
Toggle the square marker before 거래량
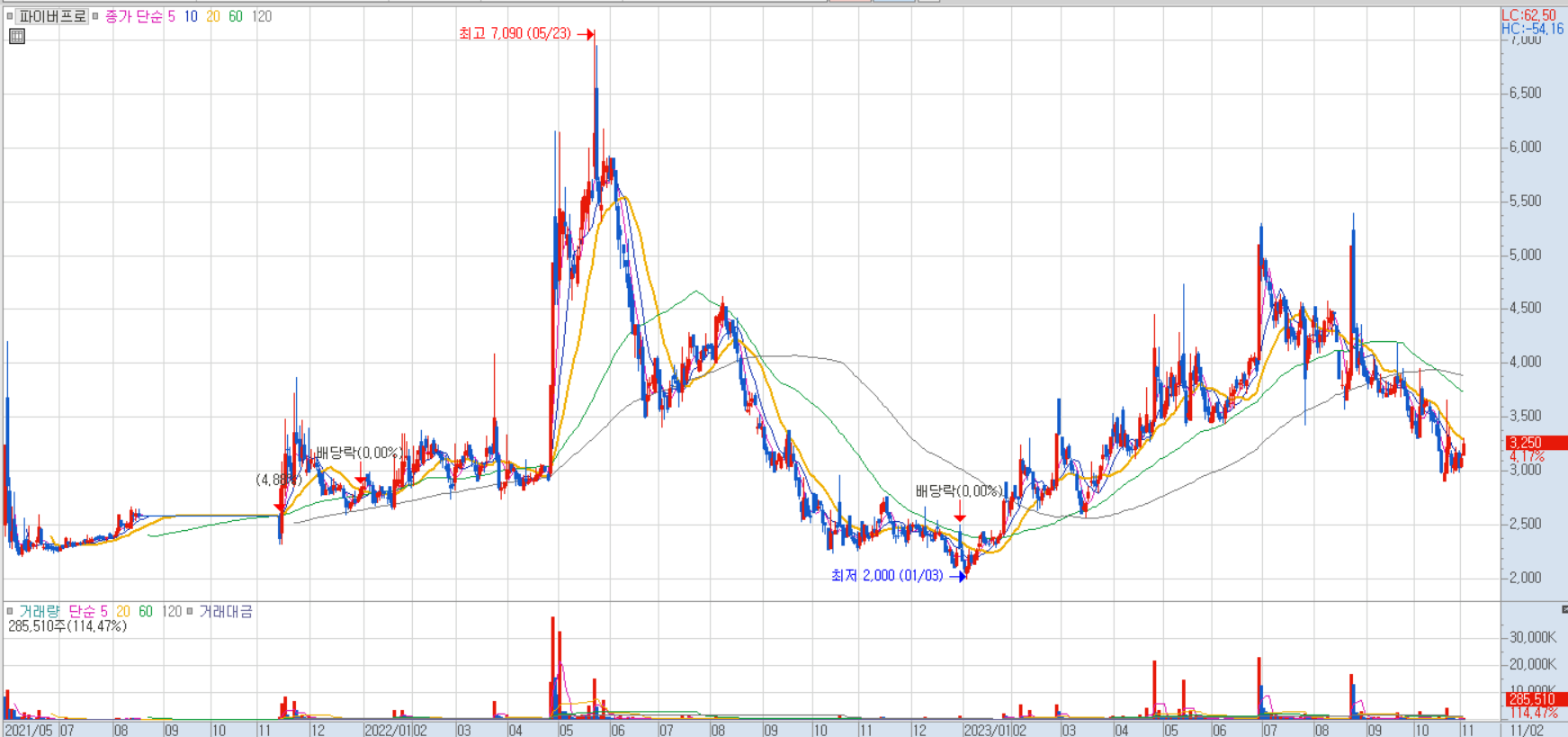click(x=10, y=611)
